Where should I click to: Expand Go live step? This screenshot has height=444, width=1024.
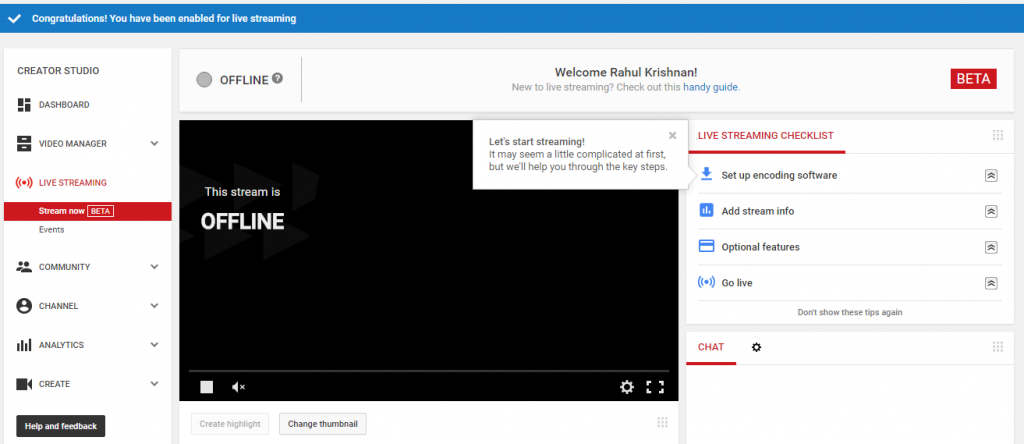[991, 283]
